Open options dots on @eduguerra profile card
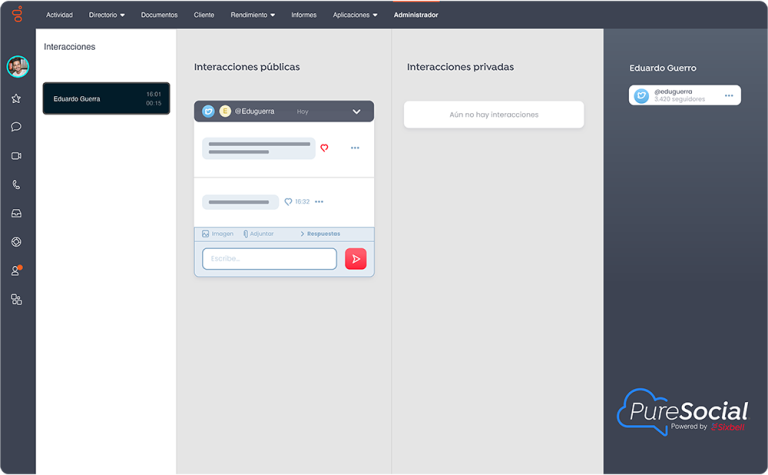 (729, 95)
